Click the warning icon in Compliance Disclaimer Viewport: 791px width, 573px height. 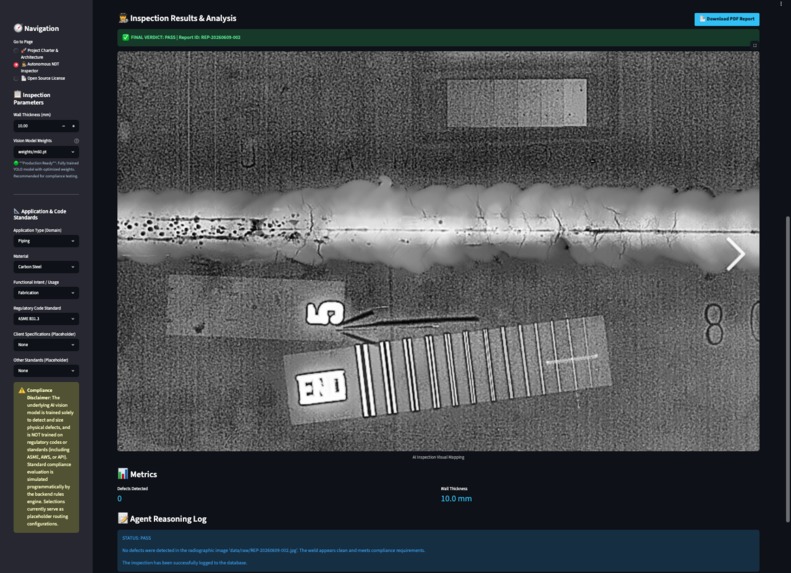pos(22,390)
